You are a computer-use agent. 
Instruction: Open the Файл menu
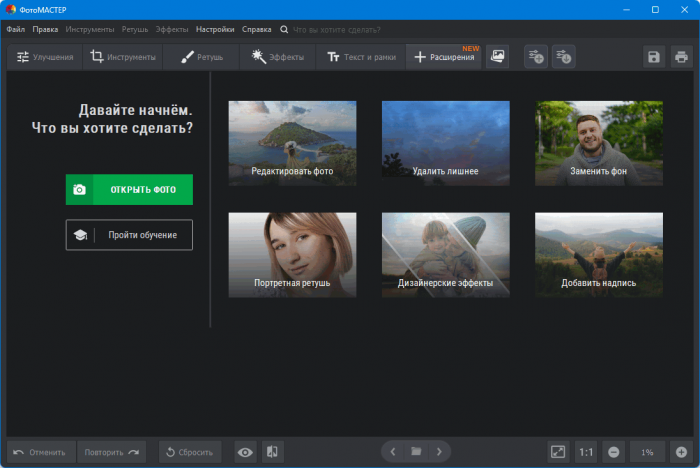click(16, 30)
